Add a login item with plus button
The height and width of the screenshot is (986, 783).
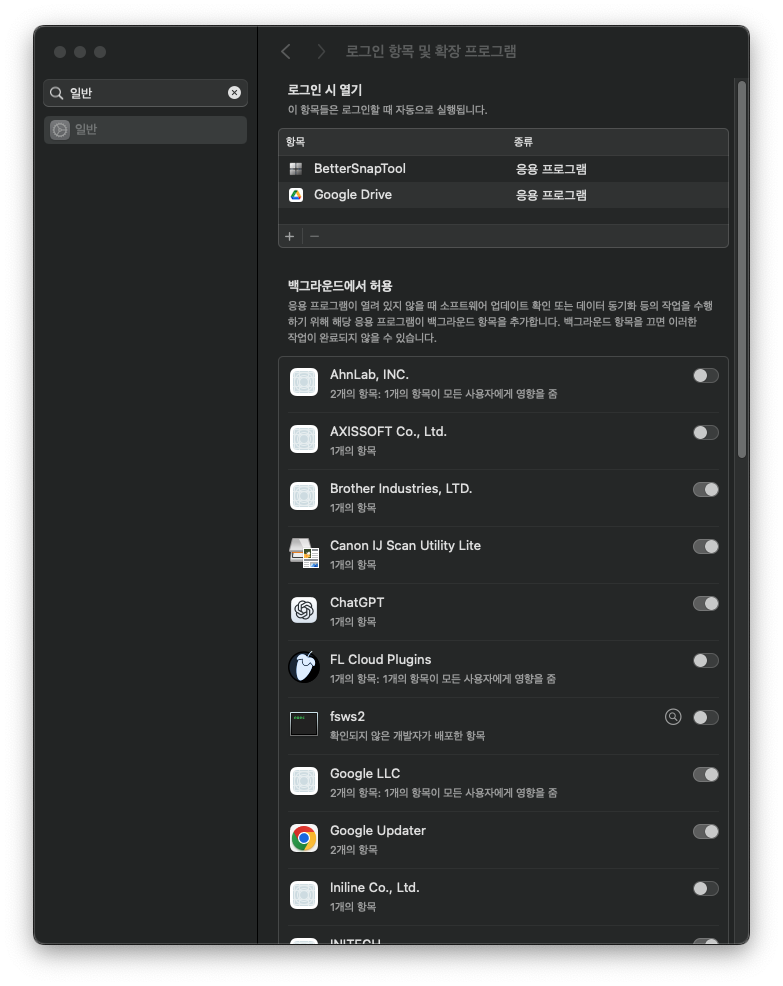pos(289,236)
